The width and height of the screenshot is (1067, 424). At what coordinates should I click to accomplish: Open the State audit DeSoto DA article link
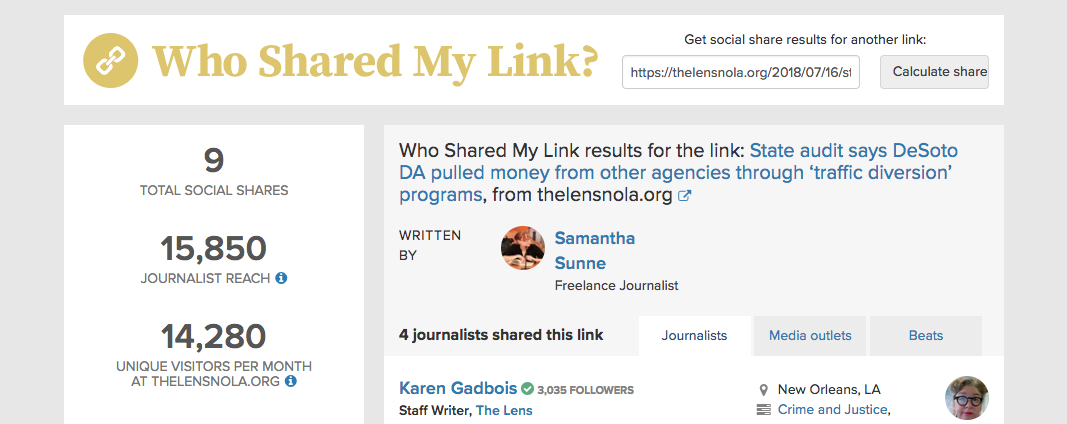pos(678,173)
